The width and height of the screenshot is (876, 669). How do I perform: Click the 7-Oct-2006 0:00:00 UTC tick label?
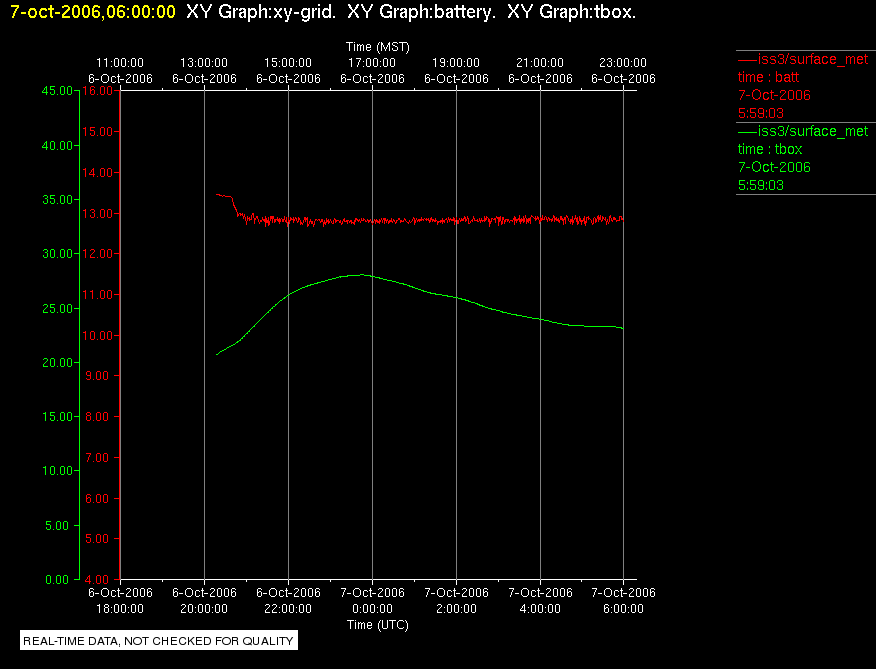click(x=373, y=600)
